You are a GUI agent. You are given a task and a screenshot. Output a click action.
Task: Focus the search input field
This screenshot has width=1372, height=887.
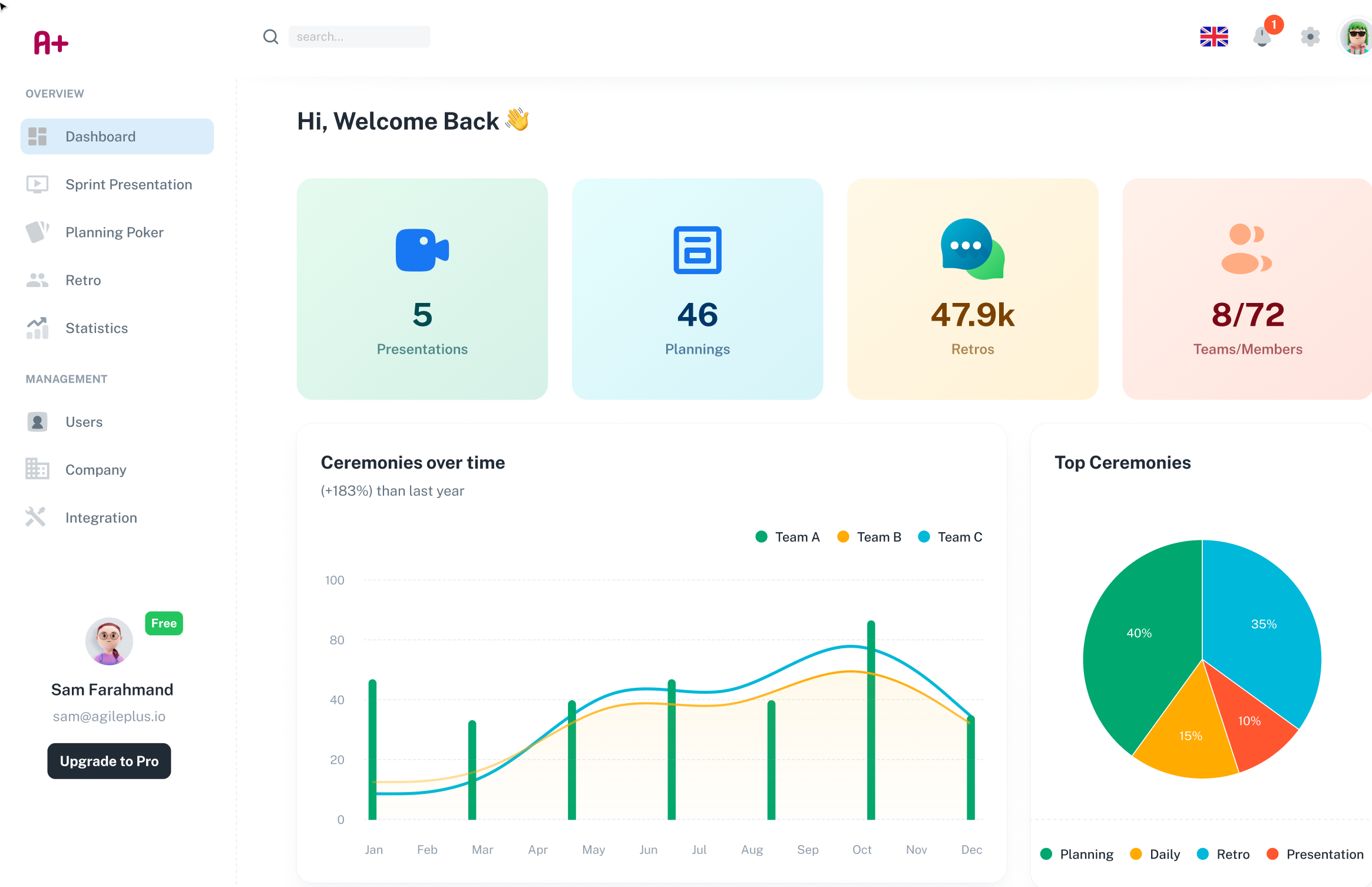tap(359, 37)
